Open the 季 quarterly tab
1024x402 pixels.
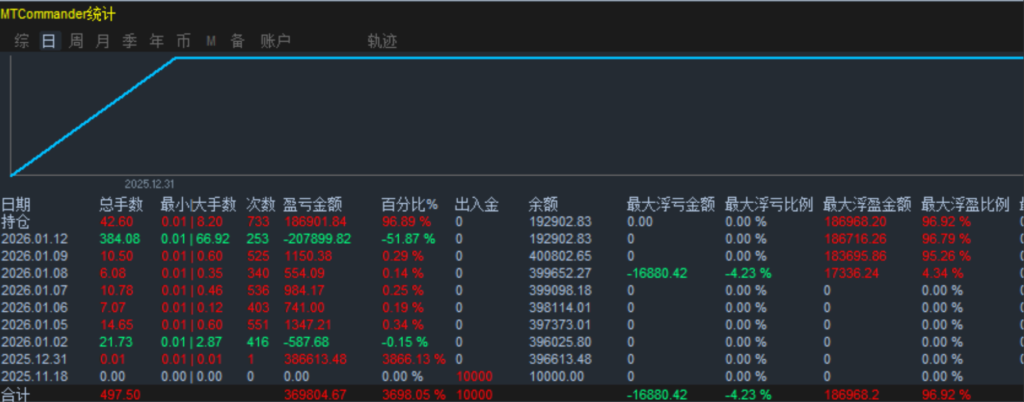130,41
